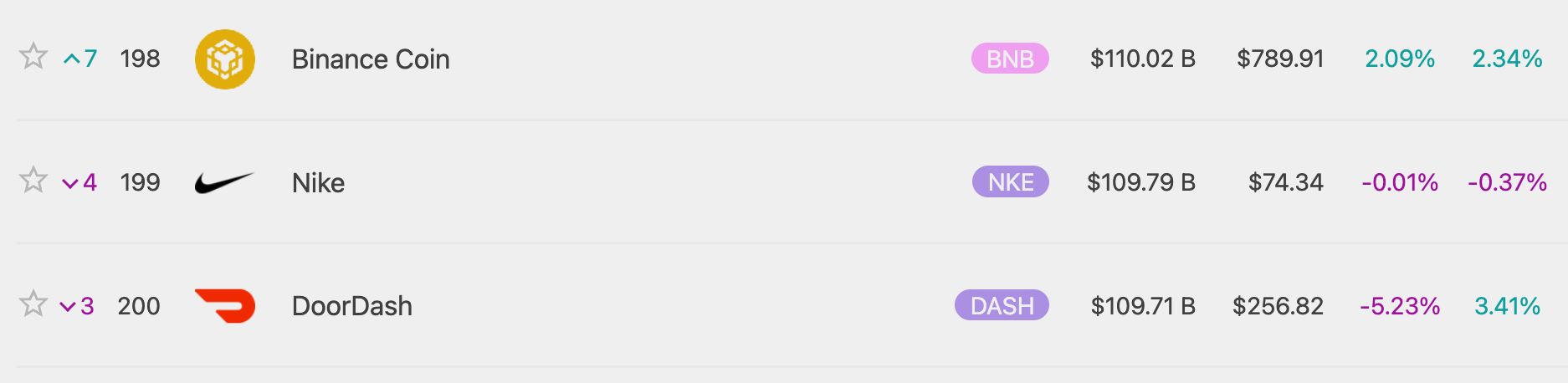This screenshot has height=383, width=1568.
Task: Click the BNB ticker badge
Action: 1010,59
